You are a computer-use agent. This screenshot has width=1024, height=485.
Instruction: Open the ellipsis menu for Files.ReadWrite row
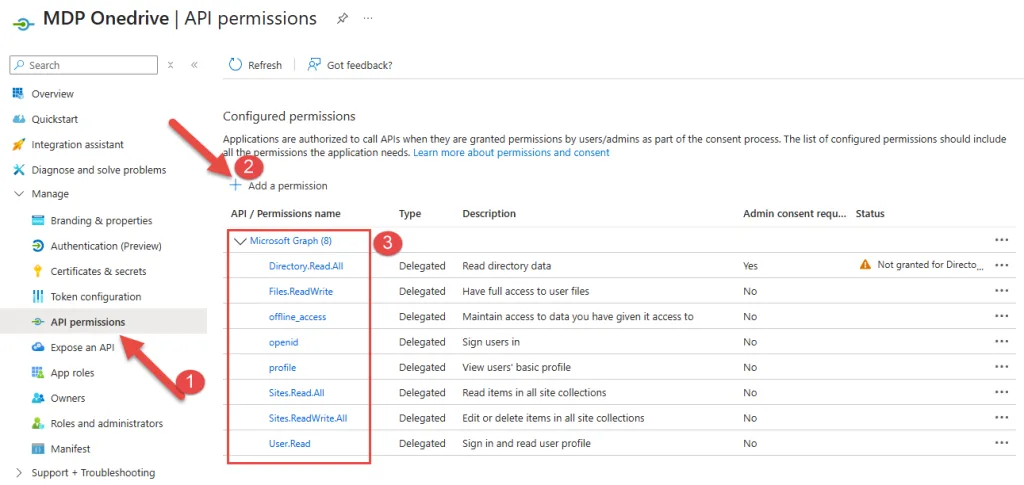(x=1001, y=291)
